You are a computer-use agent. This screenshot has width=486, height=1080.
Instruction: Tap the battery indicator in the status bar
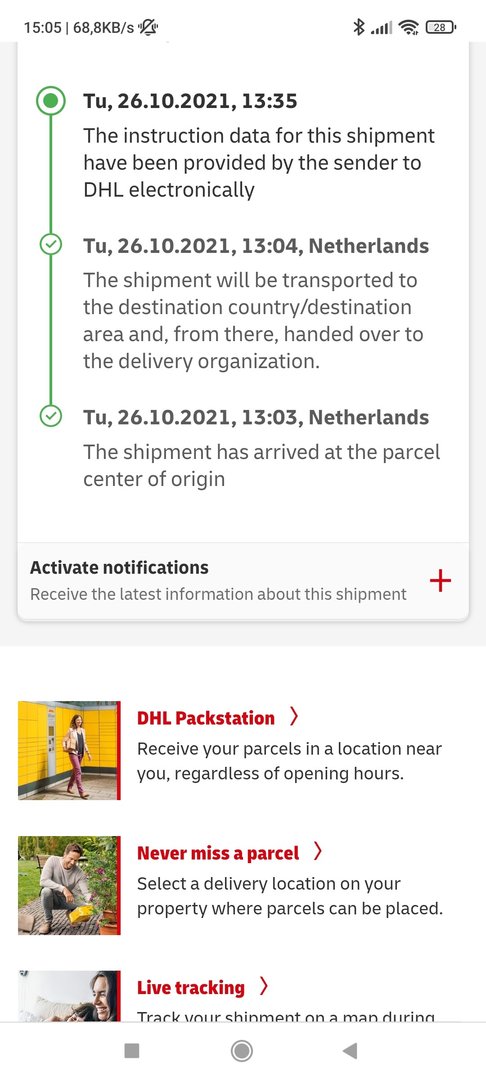[x=441, y=28]
